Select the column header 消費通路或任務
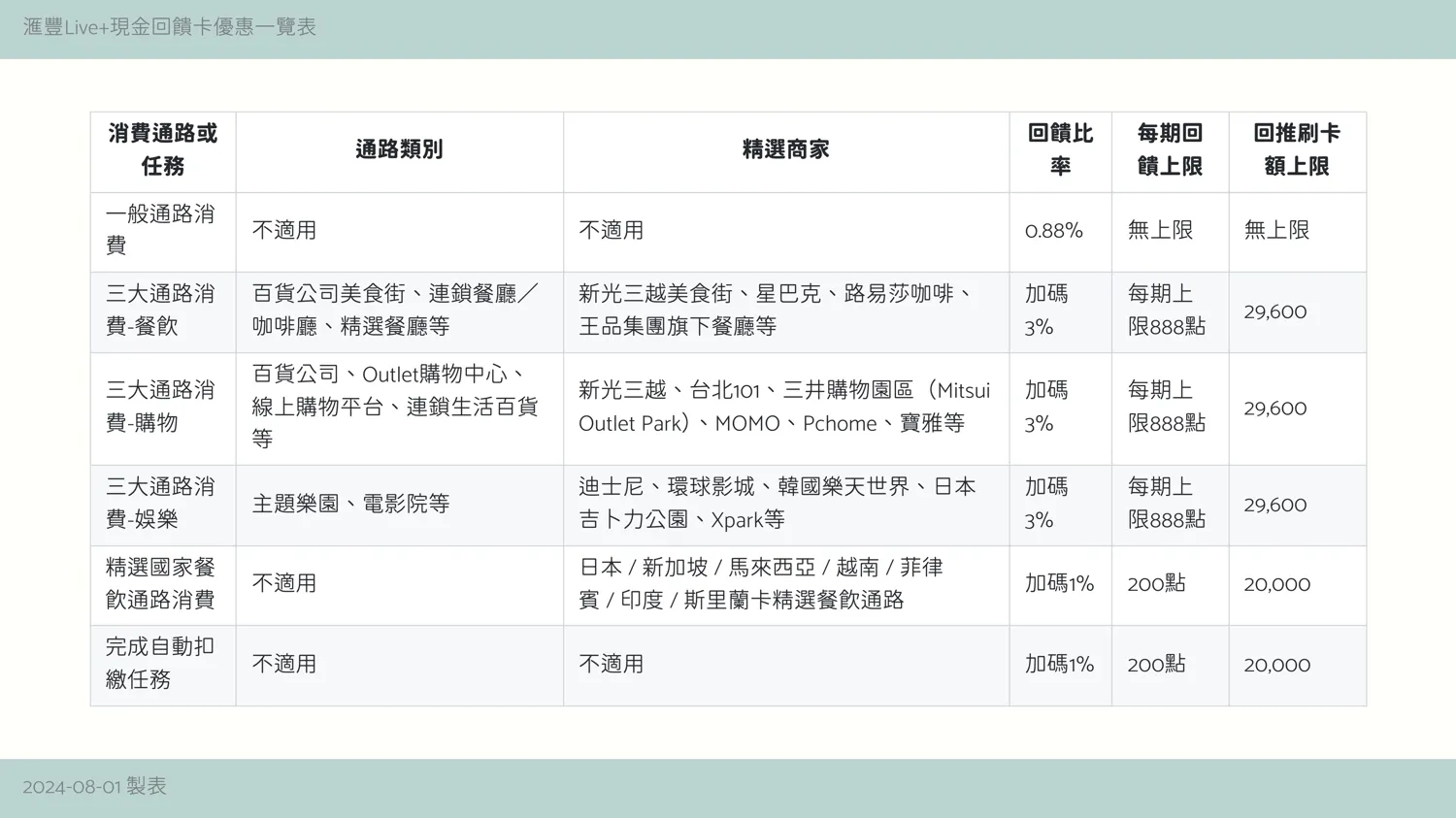This screenshot has width=1456, height=818. (x=163, y=150)
